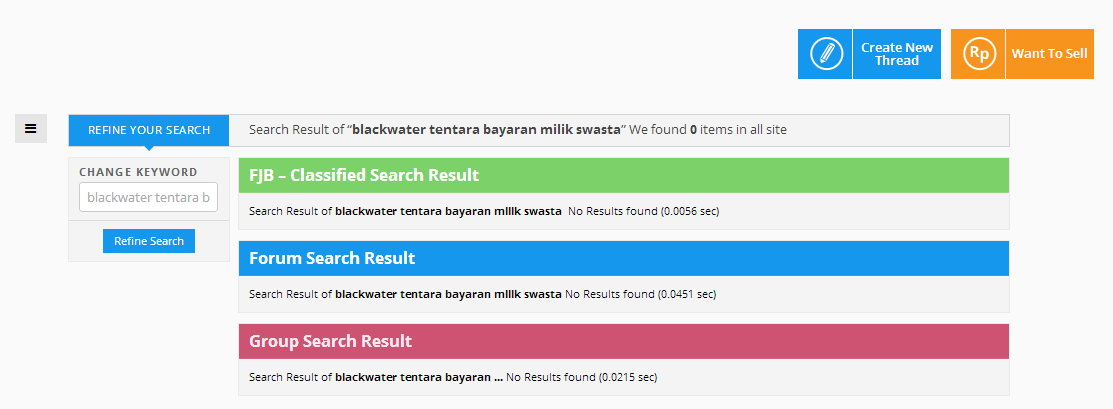Click the top search summary keyword text
The width and height of the screenshot is (1113, 409).
click(487, 130)
